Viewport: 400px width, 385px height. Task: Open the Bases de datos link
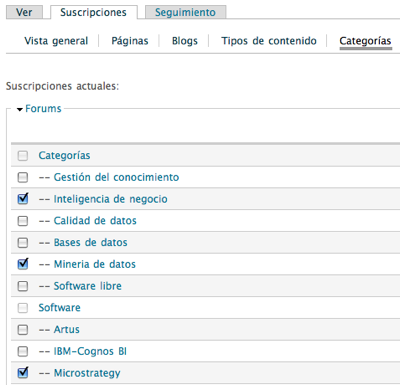tap(91, 242)
